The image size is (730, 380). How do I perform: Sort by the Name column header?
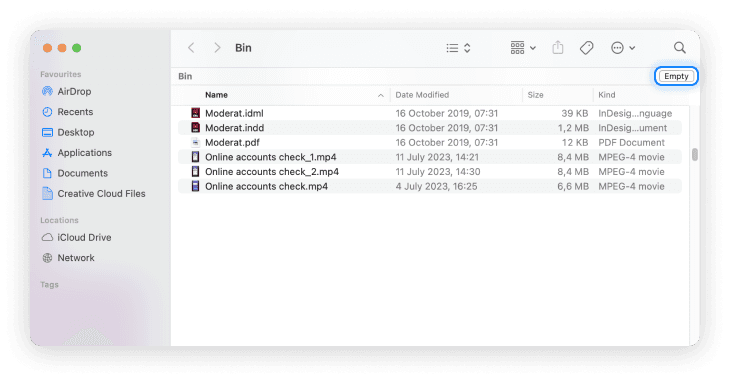216,95
